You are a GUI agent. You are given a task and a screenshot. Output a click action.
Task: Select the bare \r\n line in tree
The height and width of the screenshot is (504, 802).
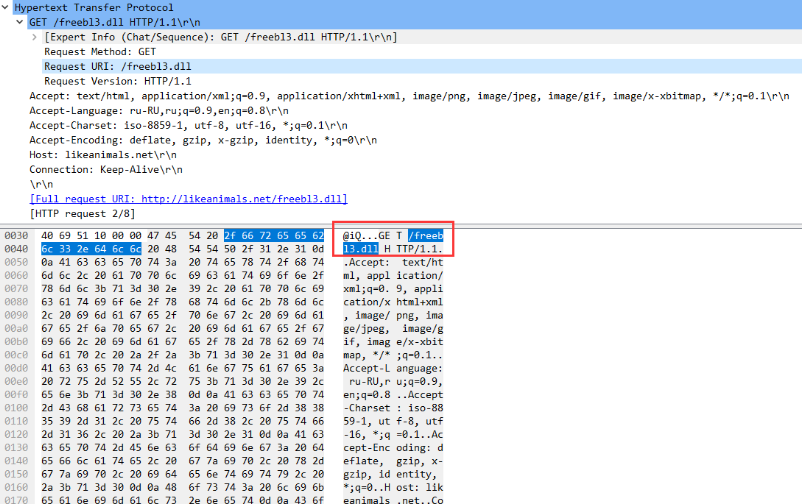pyautogui.click(x=41, y=184)
